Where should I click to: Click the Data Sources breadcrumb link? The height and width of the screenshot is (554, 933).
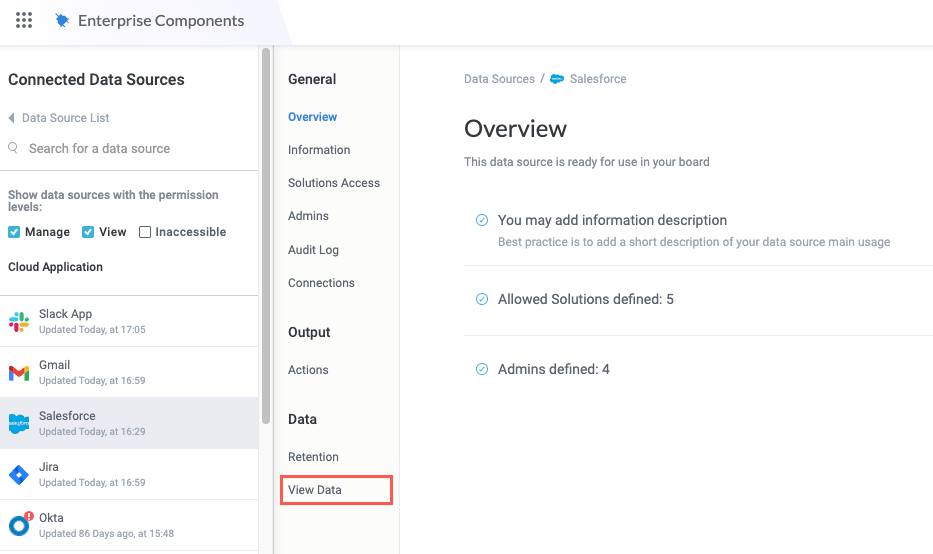coord(499,79)
